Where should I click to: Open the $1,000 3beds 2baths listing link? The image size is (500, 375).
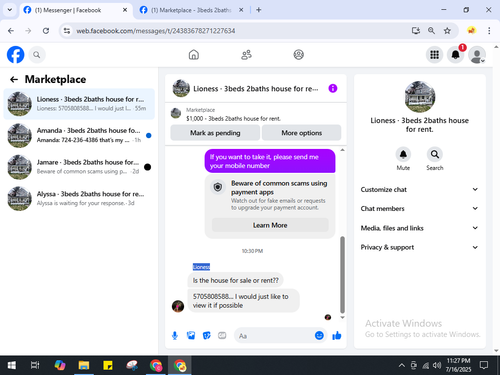(x=233, y=118)
